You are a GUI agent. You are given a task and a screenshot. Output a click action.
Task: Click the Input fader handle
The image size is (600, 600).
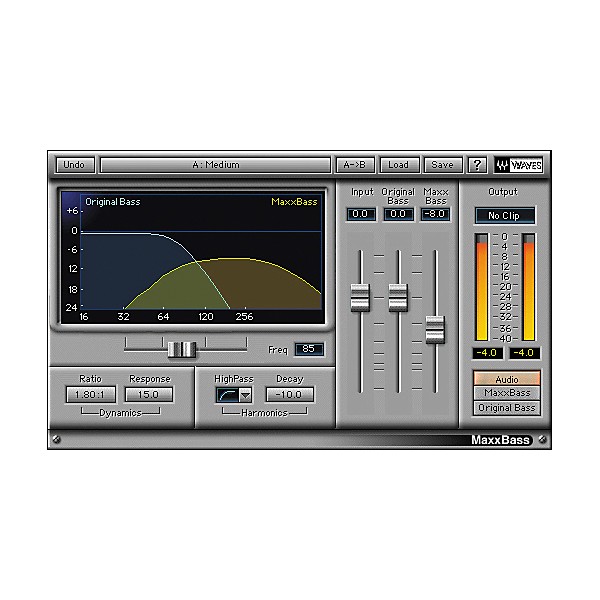tap(360, 297)
